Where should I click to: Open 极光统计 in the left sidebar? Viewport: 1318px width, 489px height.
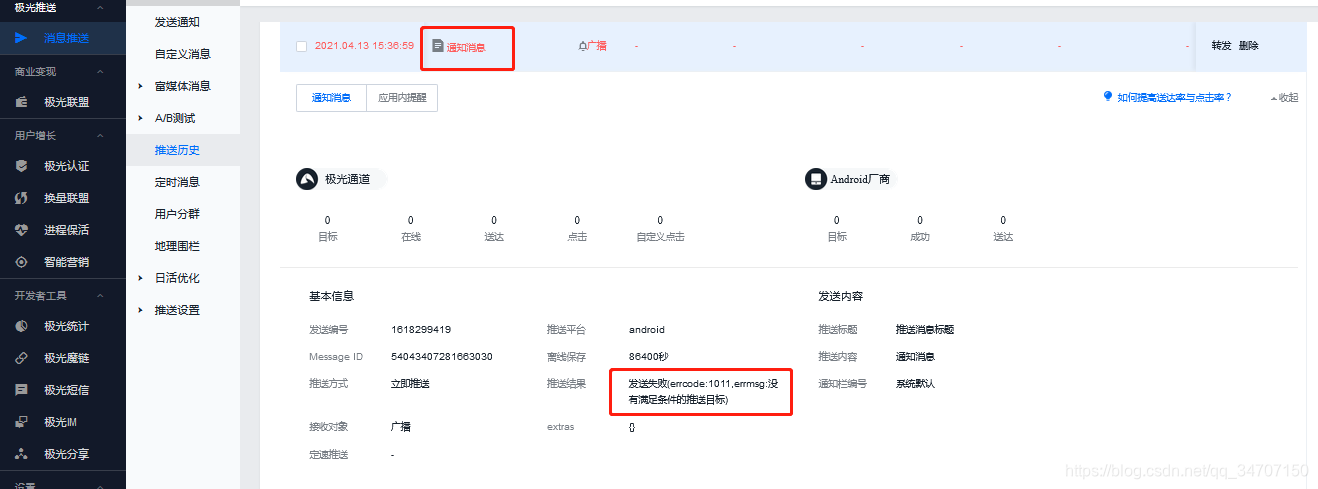point(67,326)
